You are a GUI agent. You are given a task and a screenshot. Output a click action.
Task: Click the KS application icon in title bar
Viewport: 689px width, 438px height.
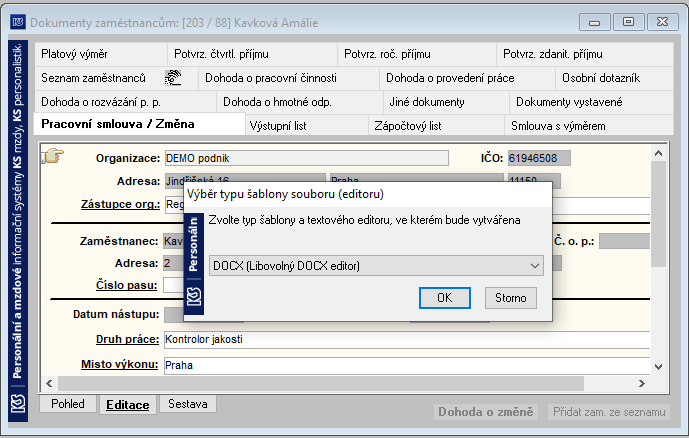(18, 22)
